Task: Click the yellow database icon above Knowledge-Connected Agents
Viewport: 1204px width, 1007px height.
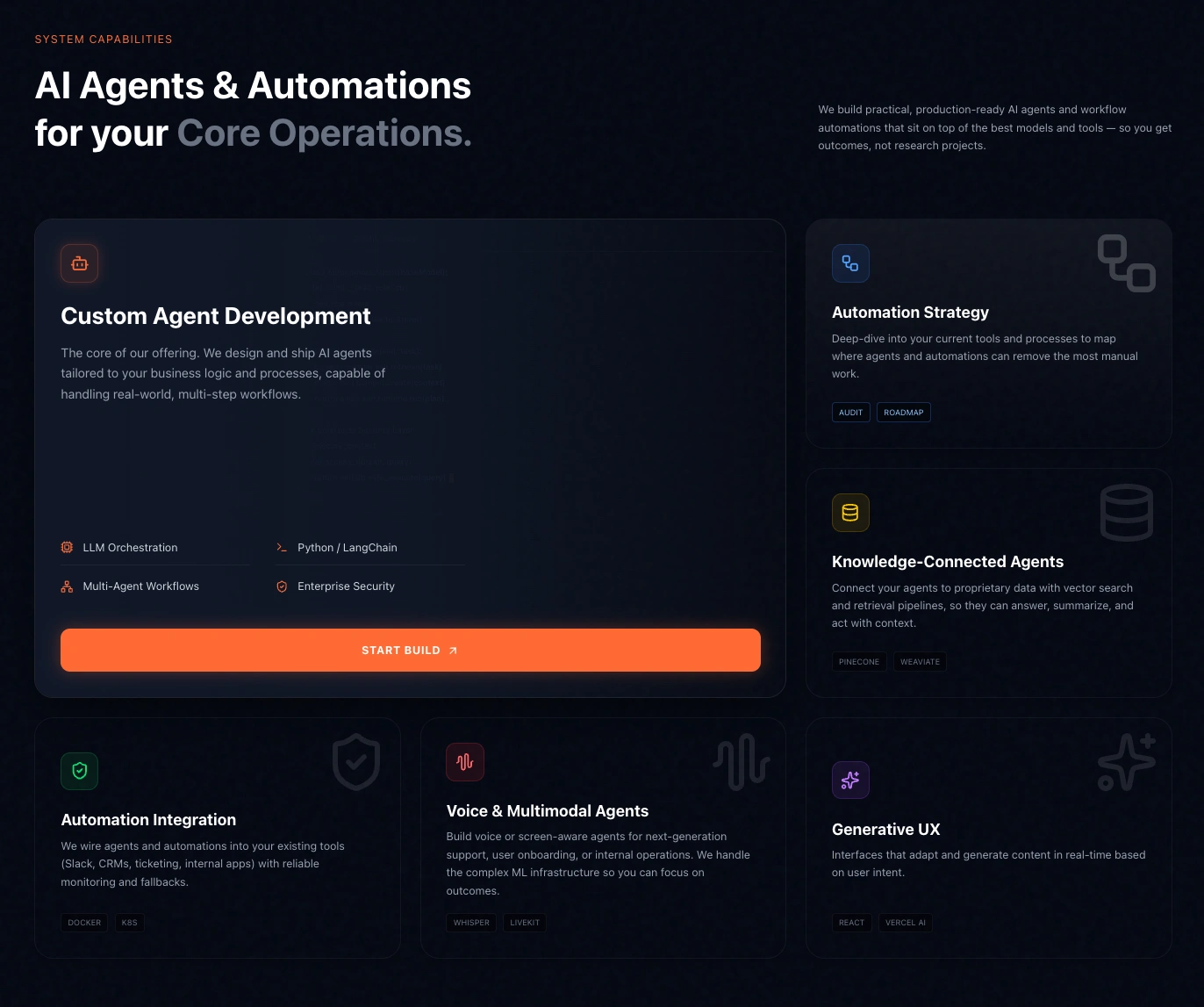Action: pyautogui.click(x=850, y=513)
